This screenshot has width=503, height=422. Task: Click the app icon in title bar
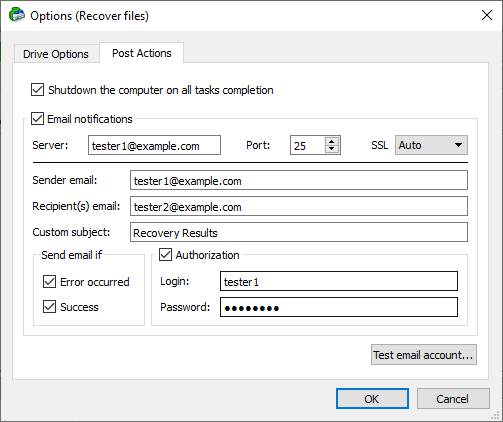(17, 15)
